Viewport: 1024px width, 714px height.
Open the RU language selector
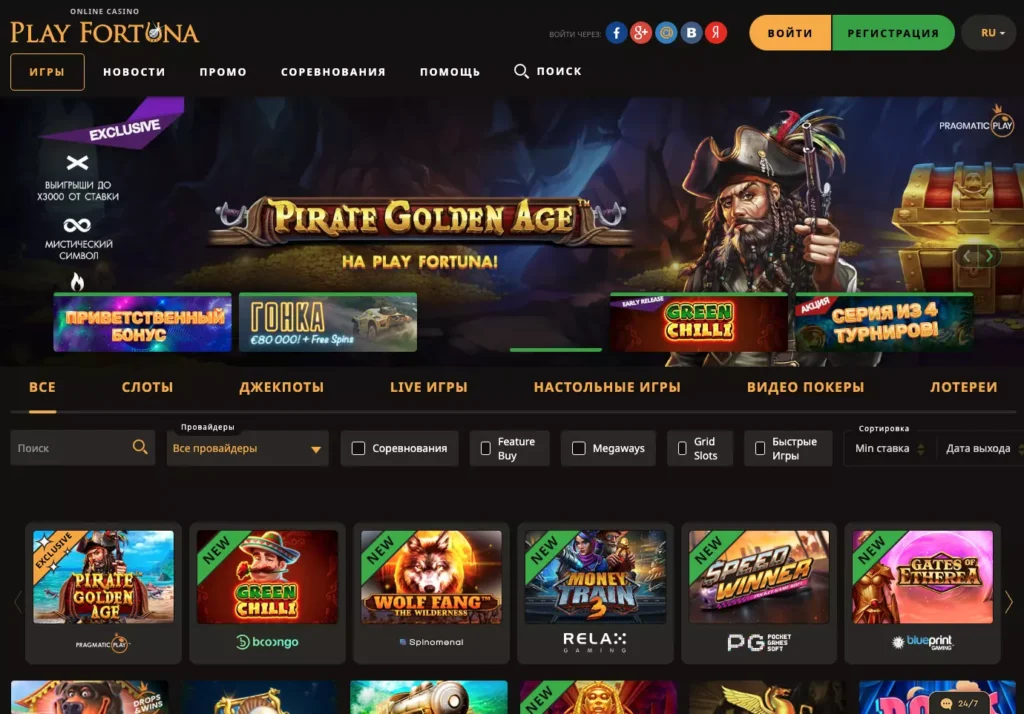992,33
